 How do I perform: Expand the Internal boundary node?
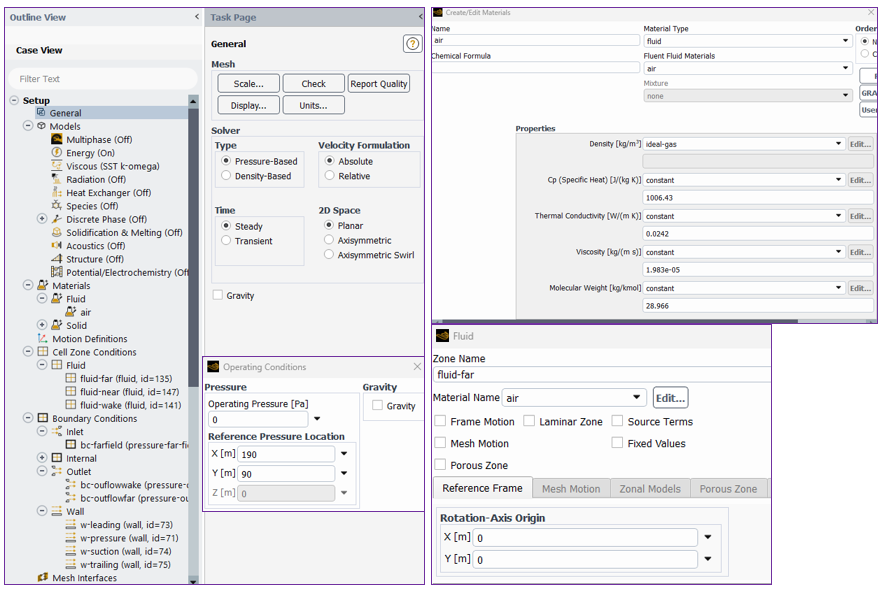click(x=42, y=457)
